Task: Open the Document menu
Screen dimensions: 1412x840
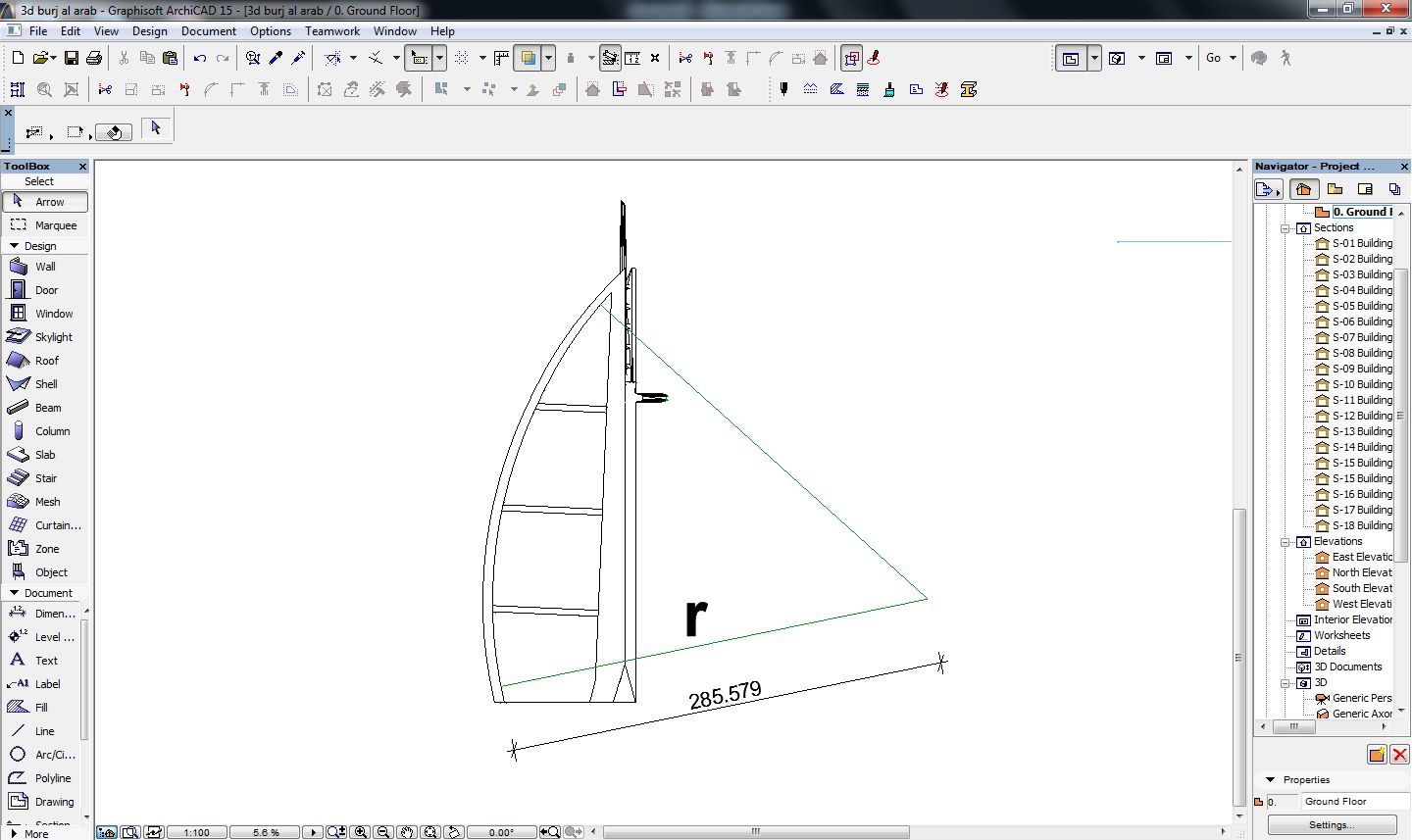Action: [x=209, y=31]
